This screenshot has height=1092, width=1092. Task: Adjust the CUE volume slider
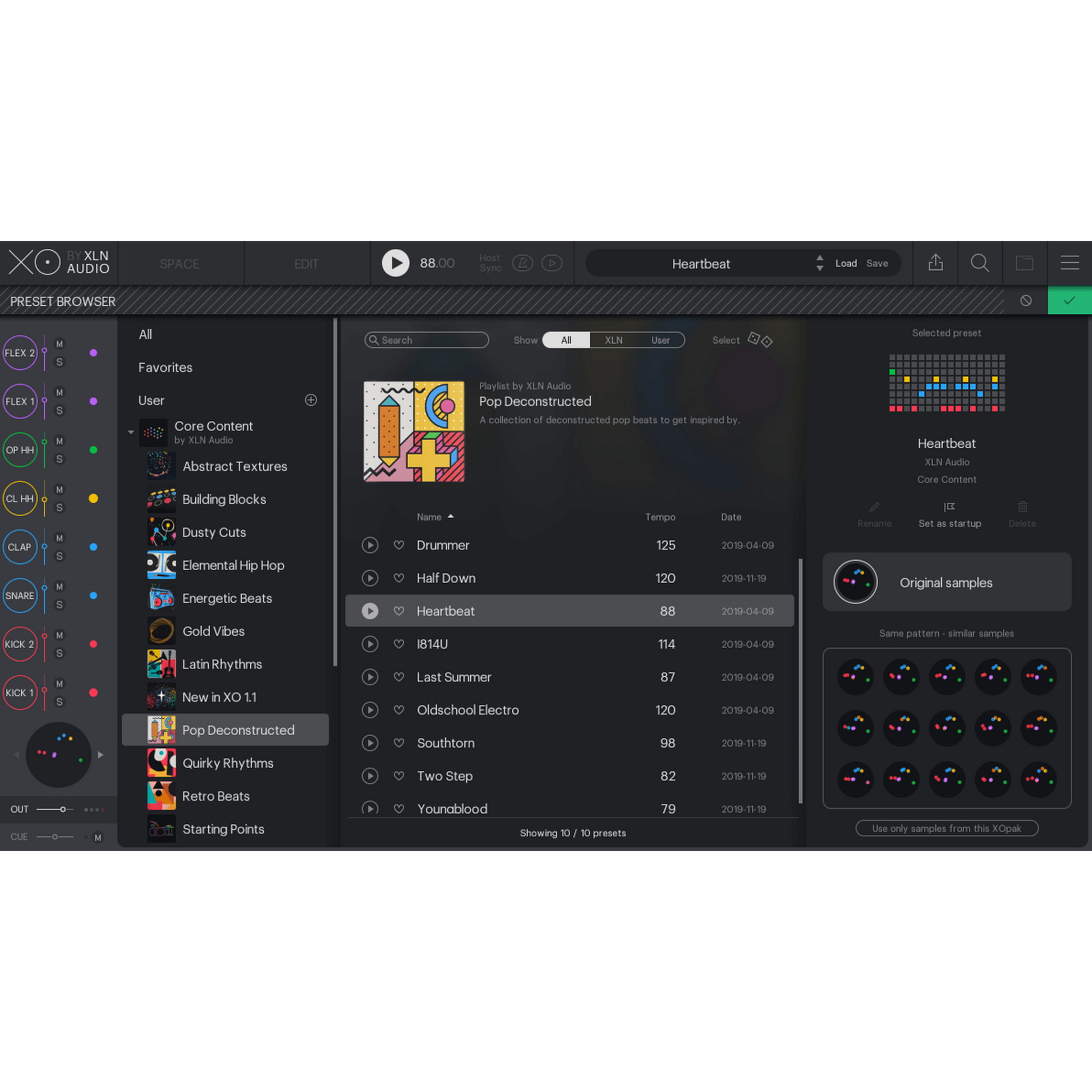(55, 837)
